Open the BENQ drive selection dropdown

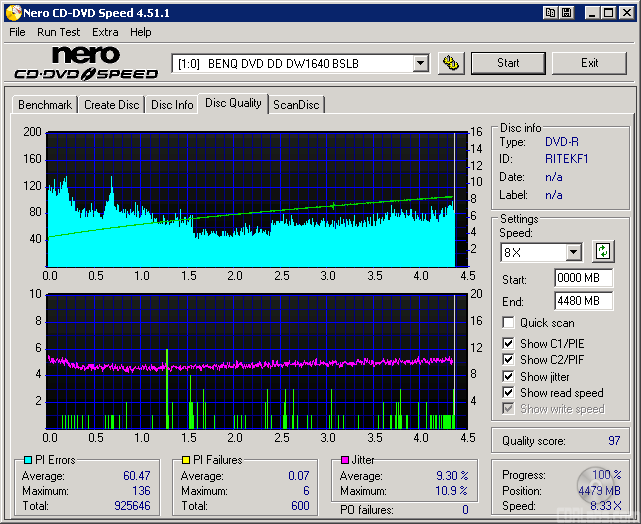tap(420, 63)
